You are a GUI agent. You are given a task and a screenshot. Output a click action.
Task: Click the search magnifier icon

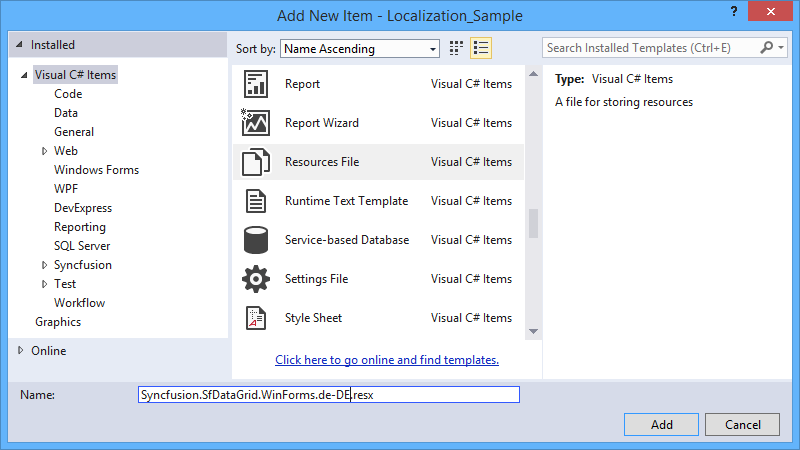click(x=766, y=47)
